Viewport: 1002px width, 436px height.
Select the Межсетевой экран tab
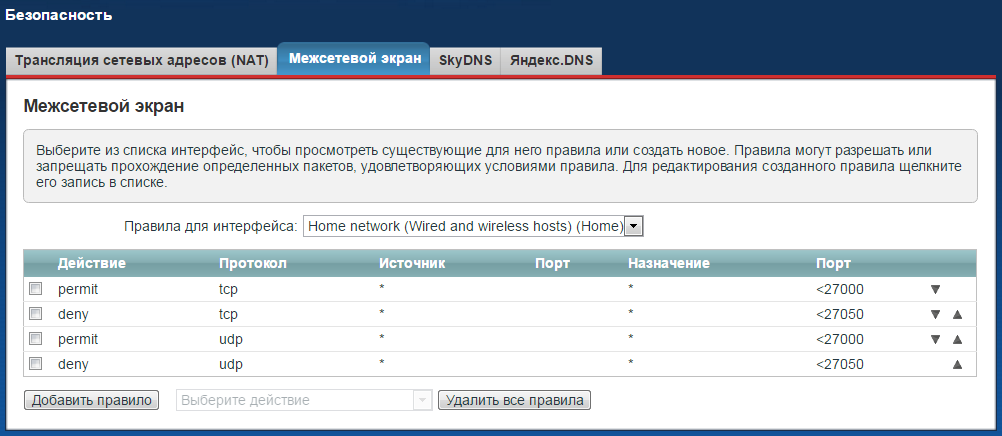[354, 59]
